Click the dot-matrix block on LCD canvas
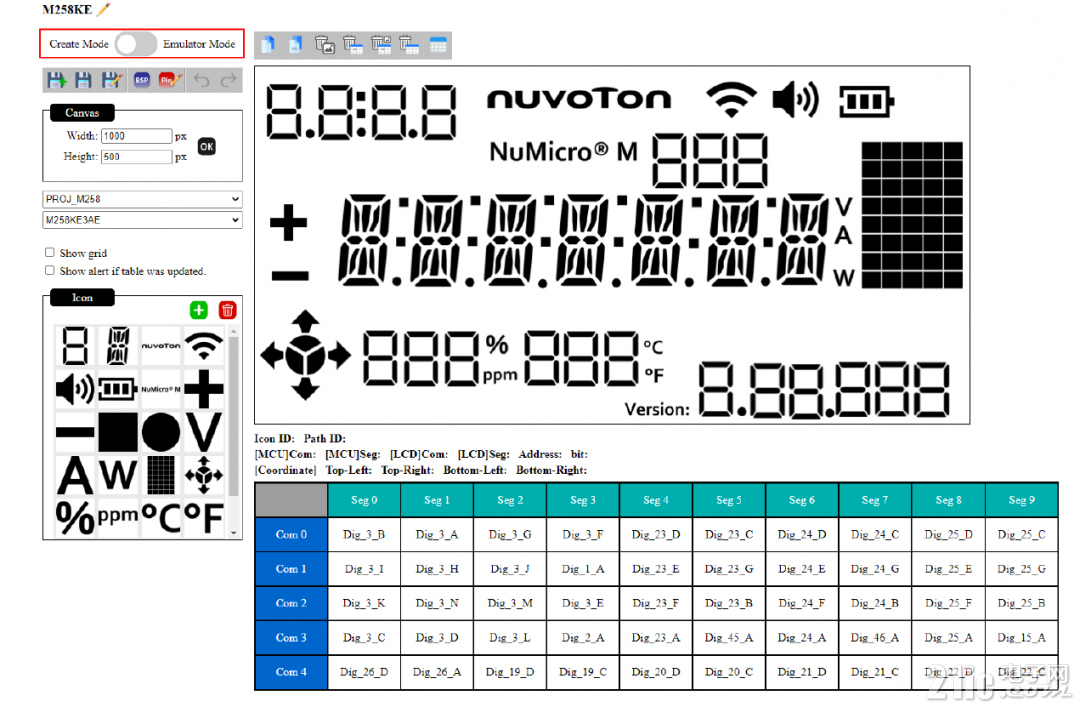Image resolution: width=1080 pixels, height=707 pixels. coord(912,215)
